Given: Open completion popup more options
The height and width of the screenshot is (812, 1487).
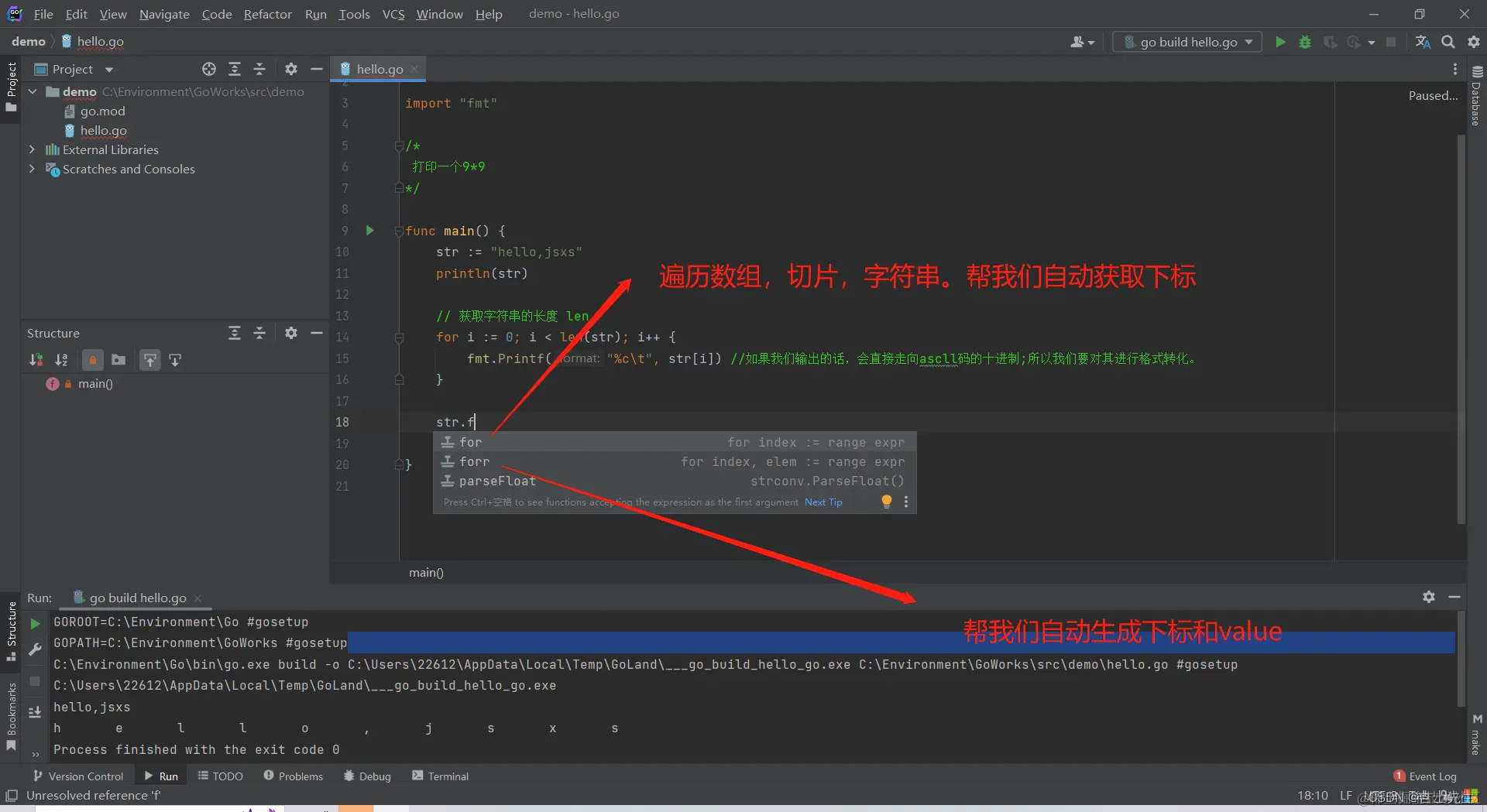Looking at the screenshot, I should click(906, 502).
